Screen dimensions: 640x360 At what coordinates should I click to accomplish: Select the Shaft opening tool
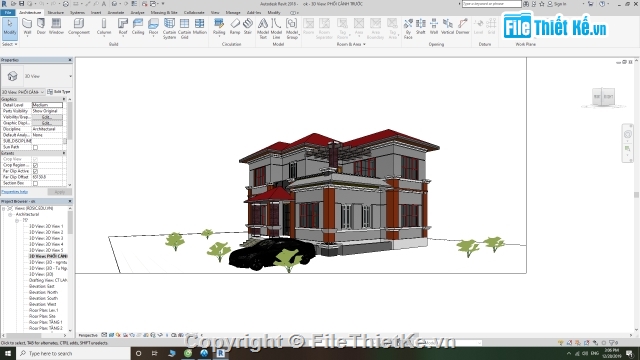coord(421,27)
